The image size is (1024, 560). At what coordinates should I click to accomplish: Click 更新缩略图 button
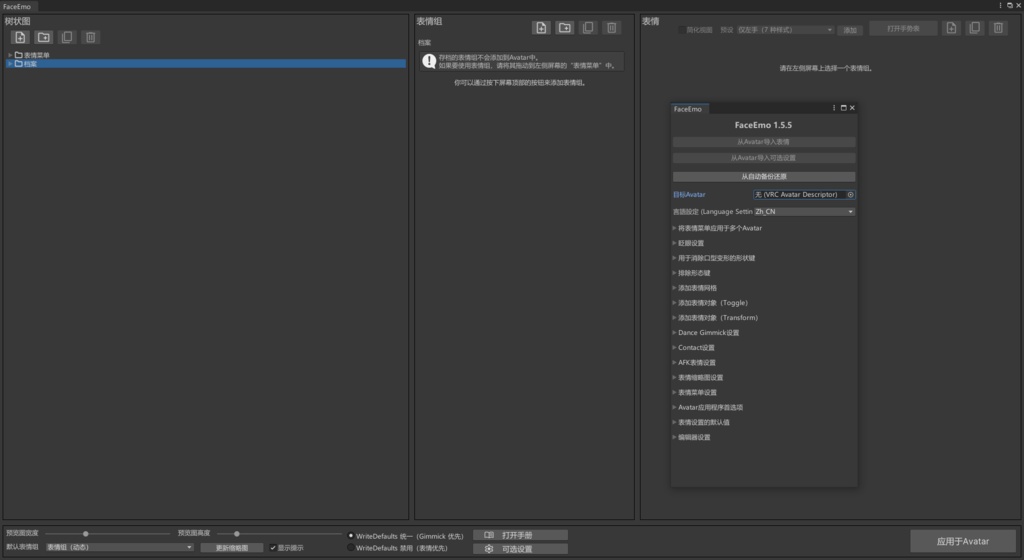pyautogui.click(x=232, y=548)
